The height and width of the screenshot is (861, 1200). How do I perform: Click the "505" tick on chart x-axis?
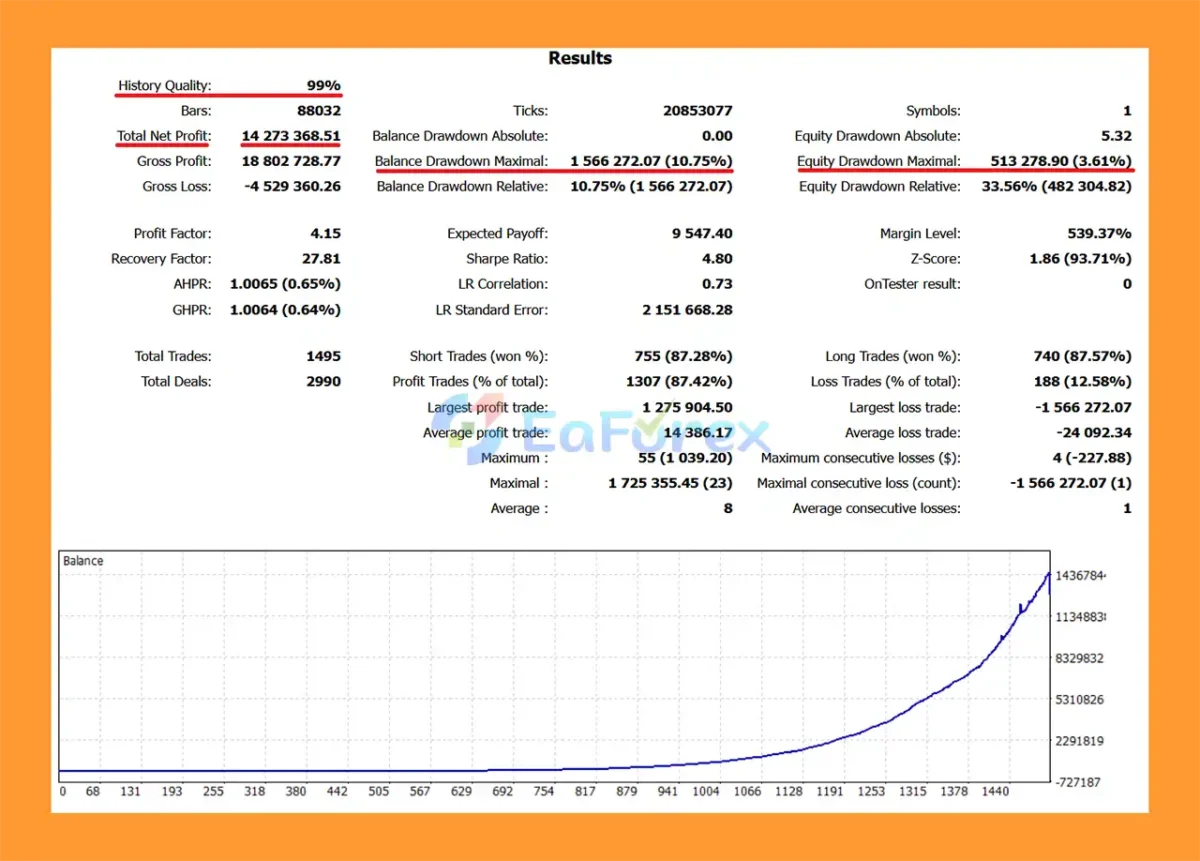pyautogui.click(x=379, y=791)
